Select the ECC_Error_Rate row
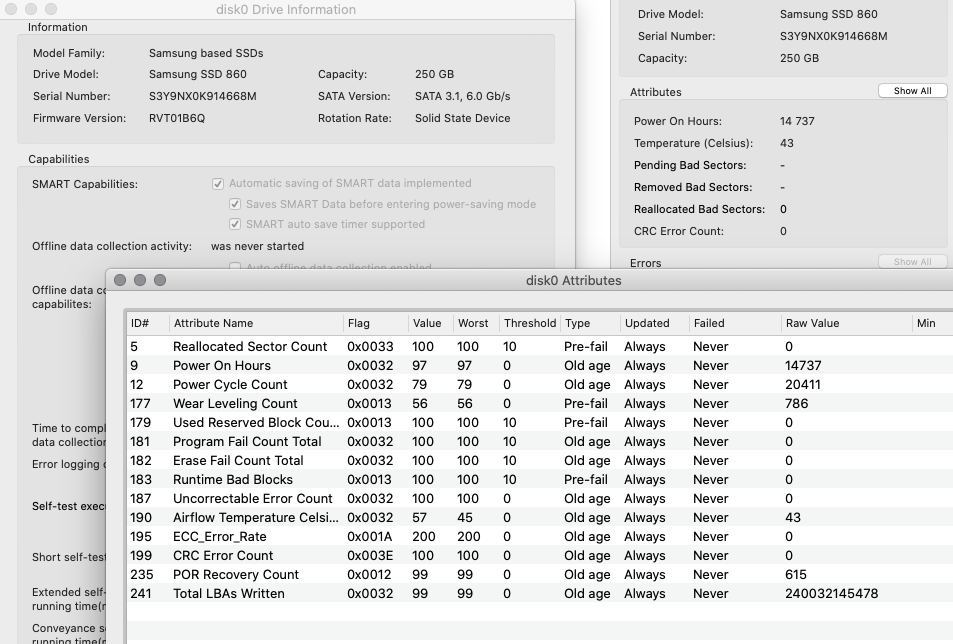Viewport: 953px width, 644px height. [540, 536]
